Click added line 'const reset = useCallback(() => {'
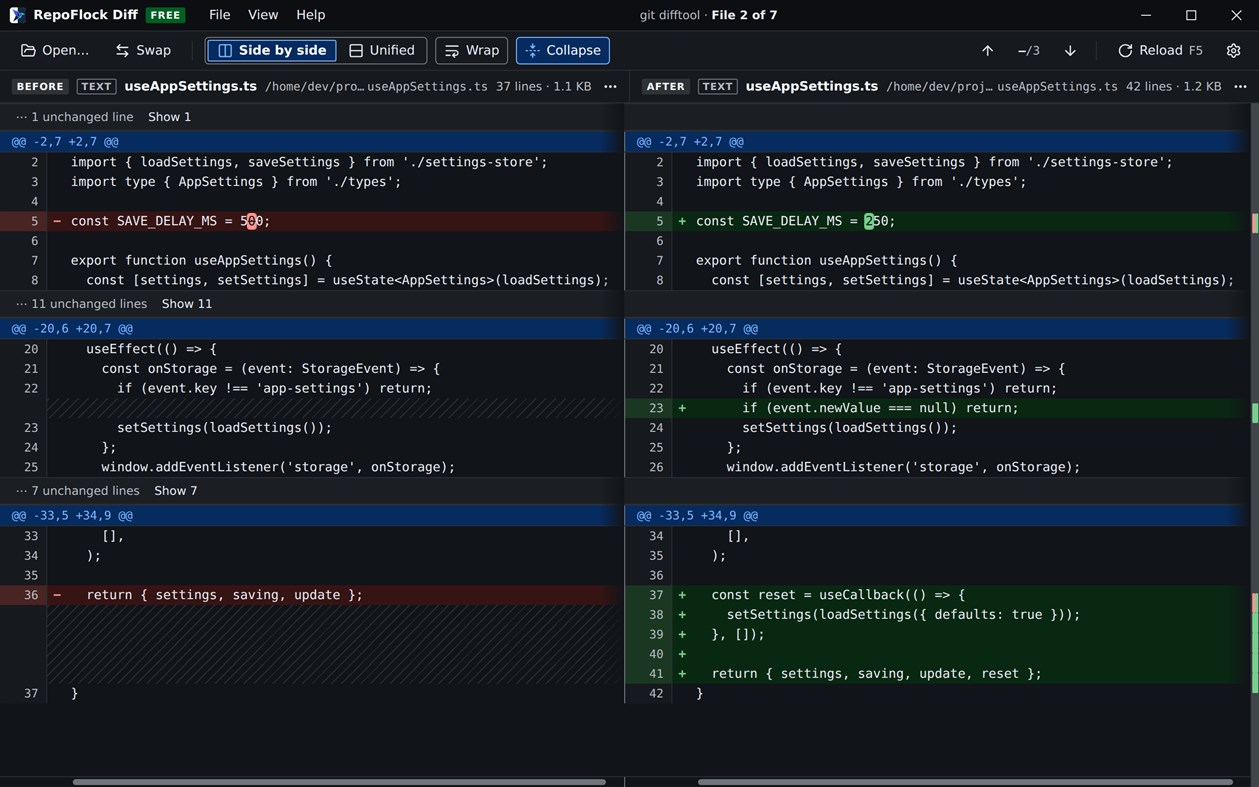The height and width of the screenshot is (787, 1259). tap(938, 595)
